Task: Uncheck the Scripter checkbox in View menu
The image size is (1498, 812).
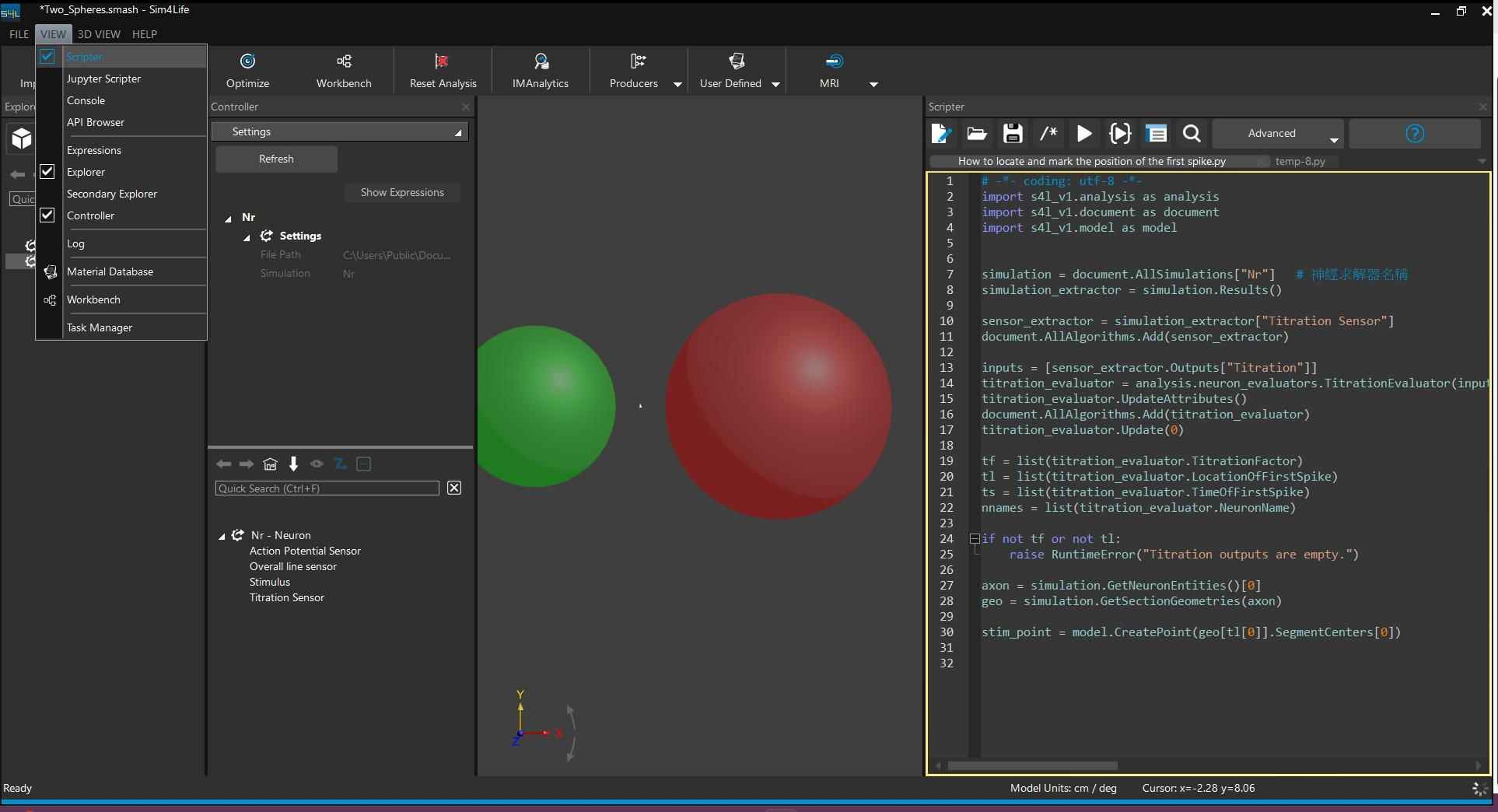Action: (x=47, y=57)
